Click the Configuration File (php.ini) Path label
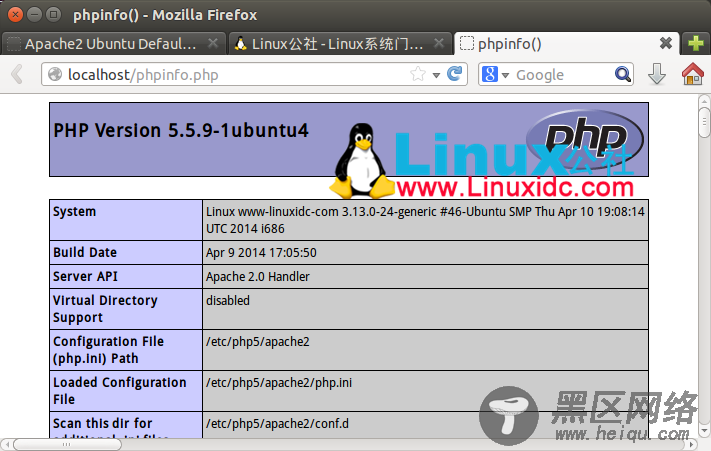The height and width of the screenshot is (451, 711). [108, 350]
